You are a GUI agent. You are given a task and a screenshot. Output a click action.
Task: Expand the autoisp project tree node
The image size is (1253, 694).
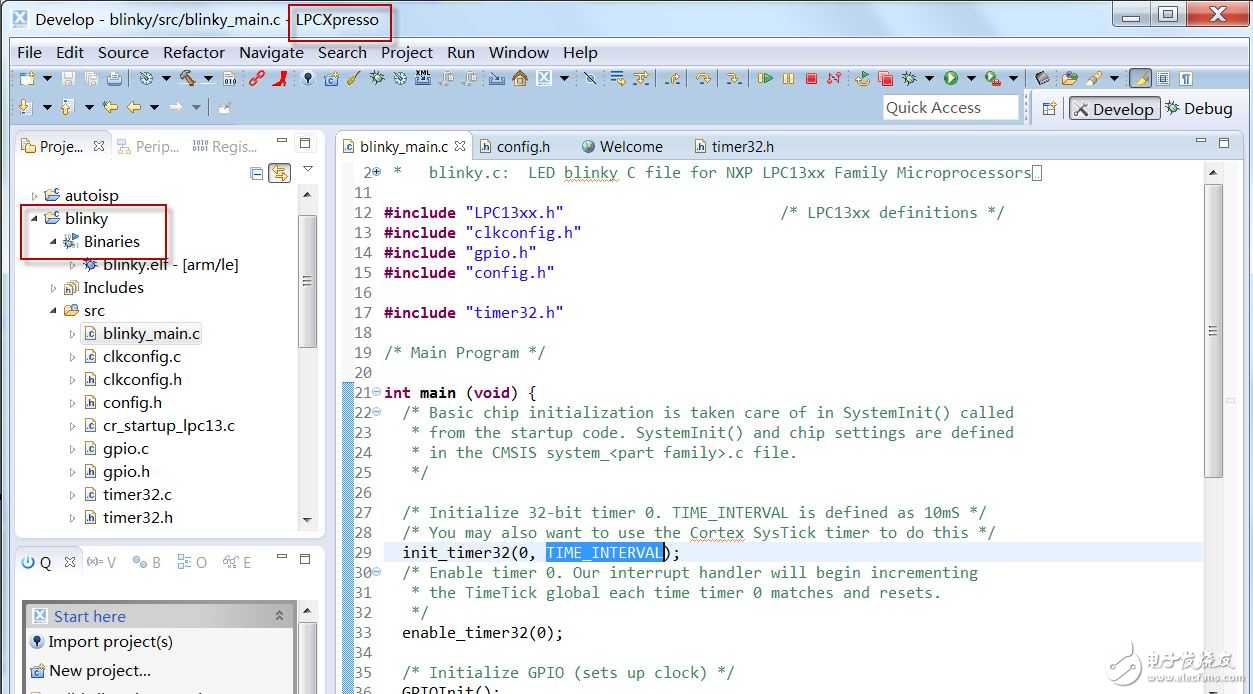[x=35, y=196]
